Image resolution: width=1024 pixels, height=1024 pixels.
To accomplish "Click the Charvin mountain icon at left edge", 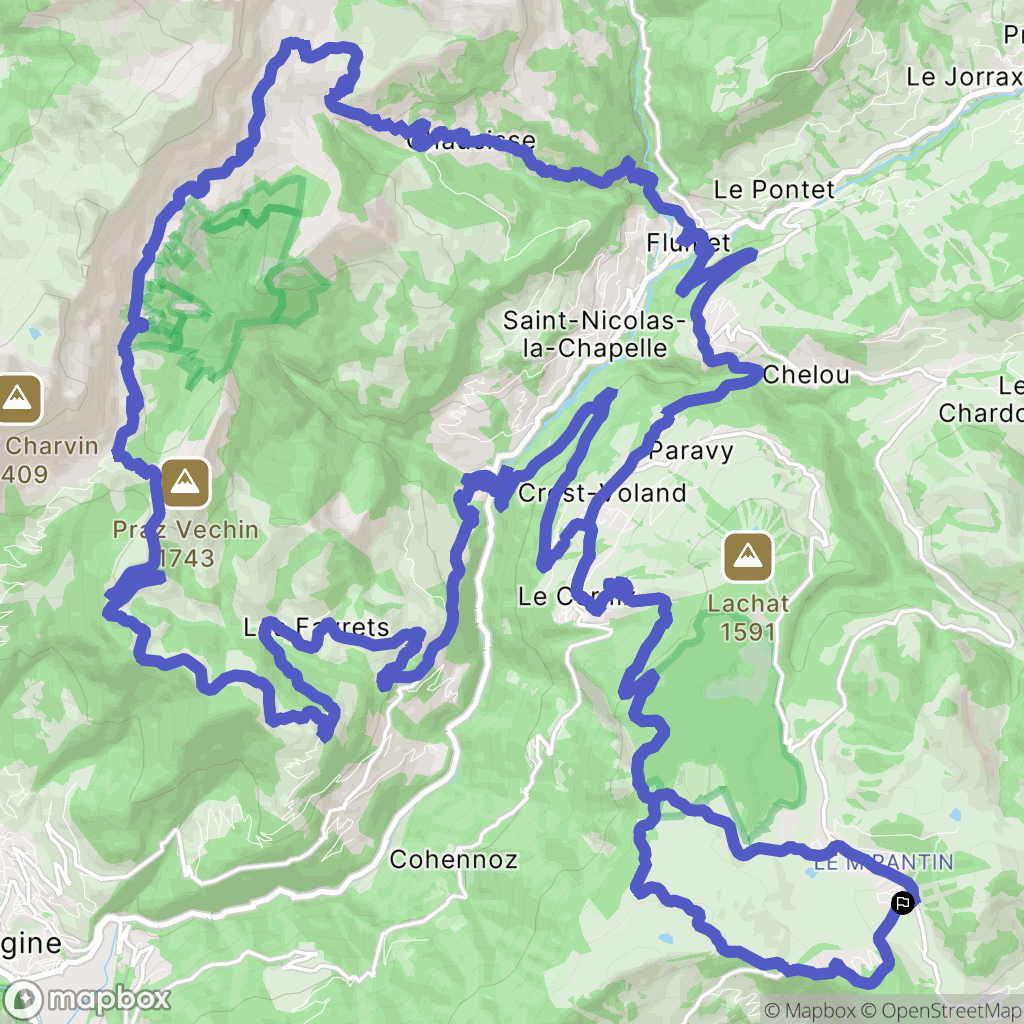I will (18, 398).
